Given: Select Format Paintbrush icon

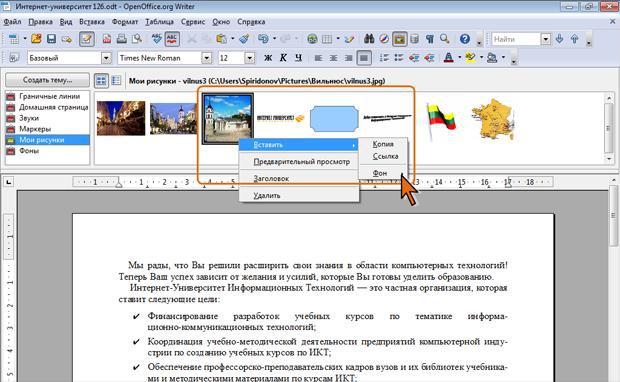Looking at the screenshot, I should pyautogui.click(x=244, y=39).
